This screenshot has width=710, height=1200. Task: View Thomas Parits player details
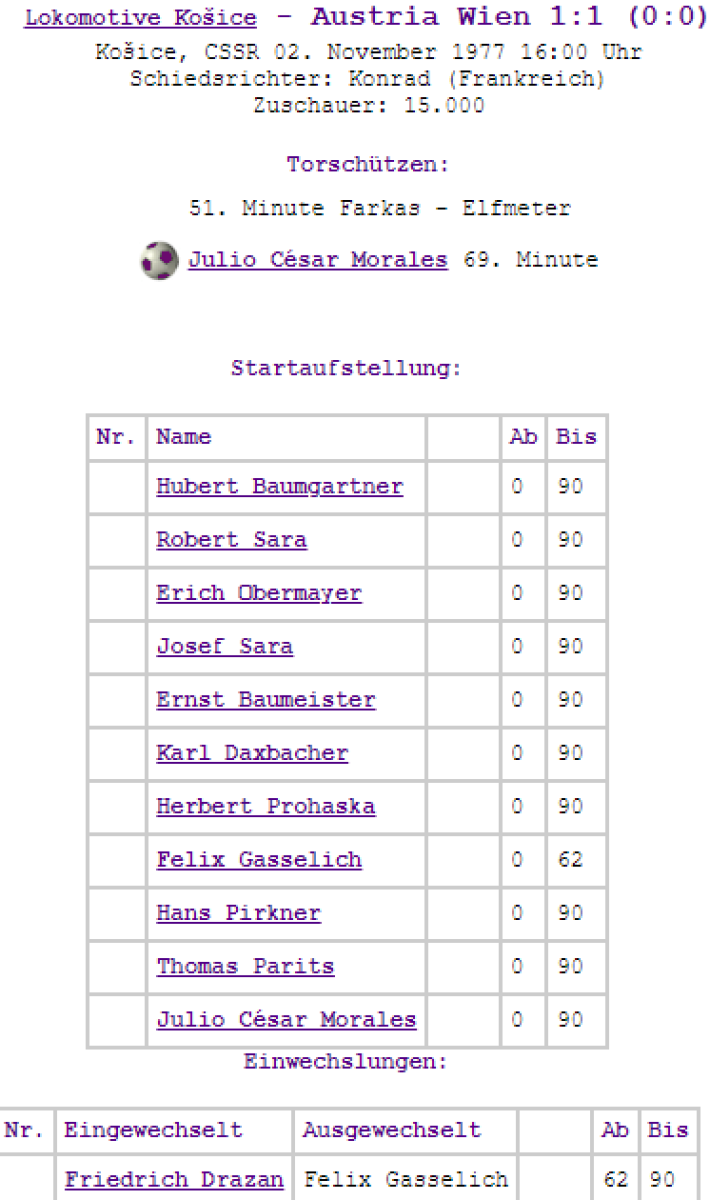click(x=245, y=967)
